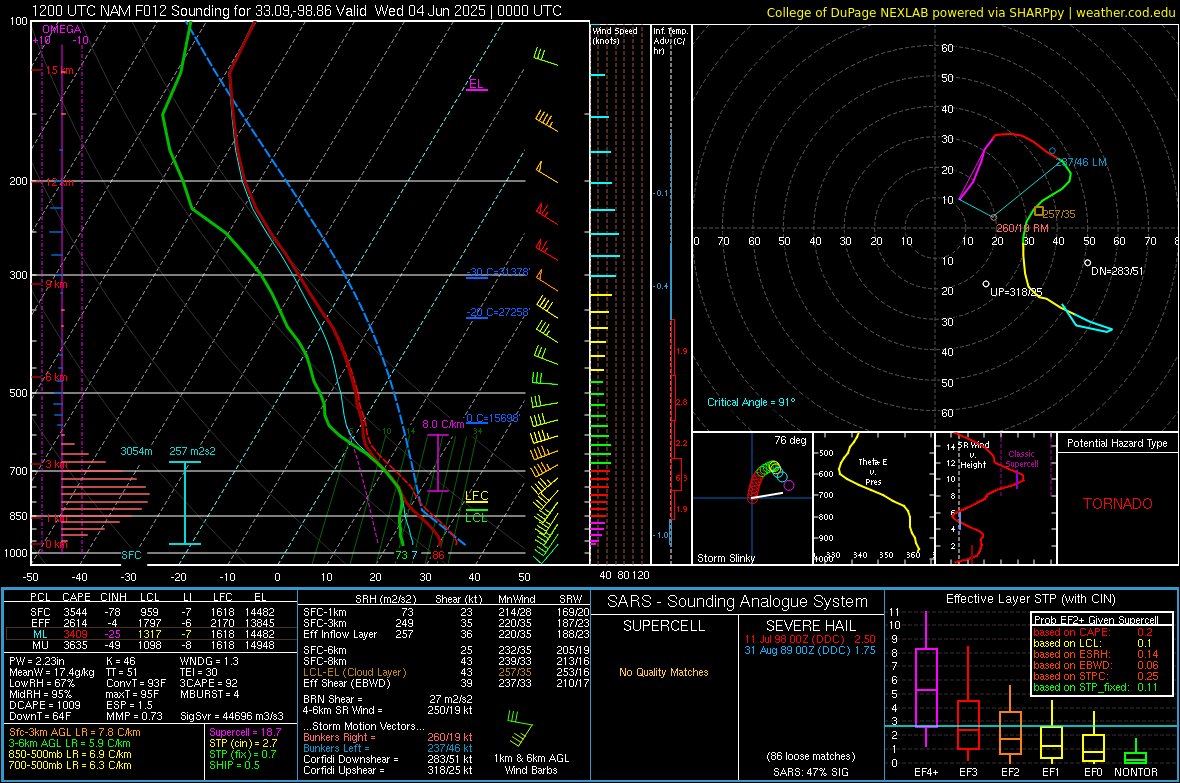Click the LCL-EL (Cloud Layer) row label
Image resolution: width=1180 pixels, height=783 pixels.
click(354, 672)
